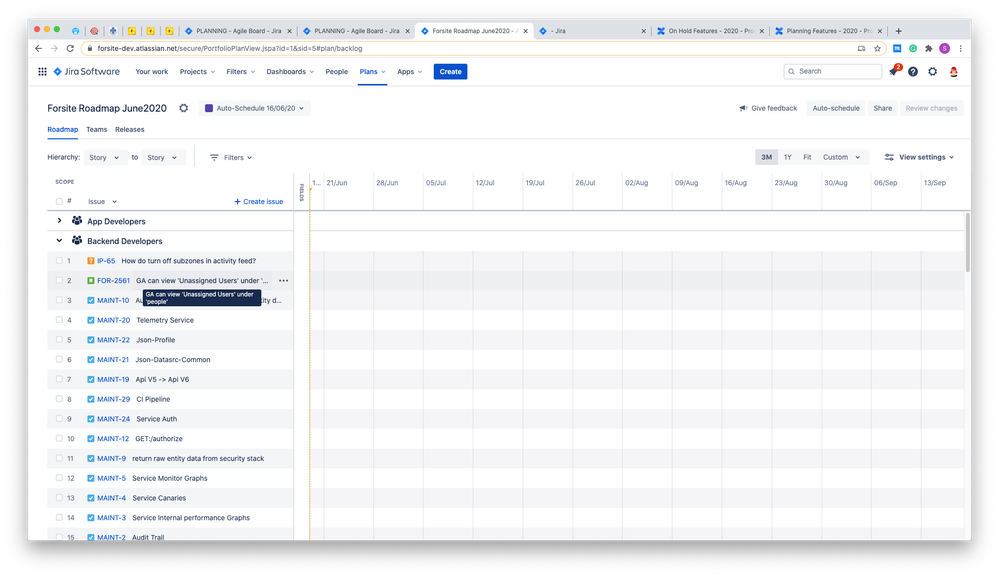Click the purple color swatch beside Auto-Schedule

(x=208, y=108)
